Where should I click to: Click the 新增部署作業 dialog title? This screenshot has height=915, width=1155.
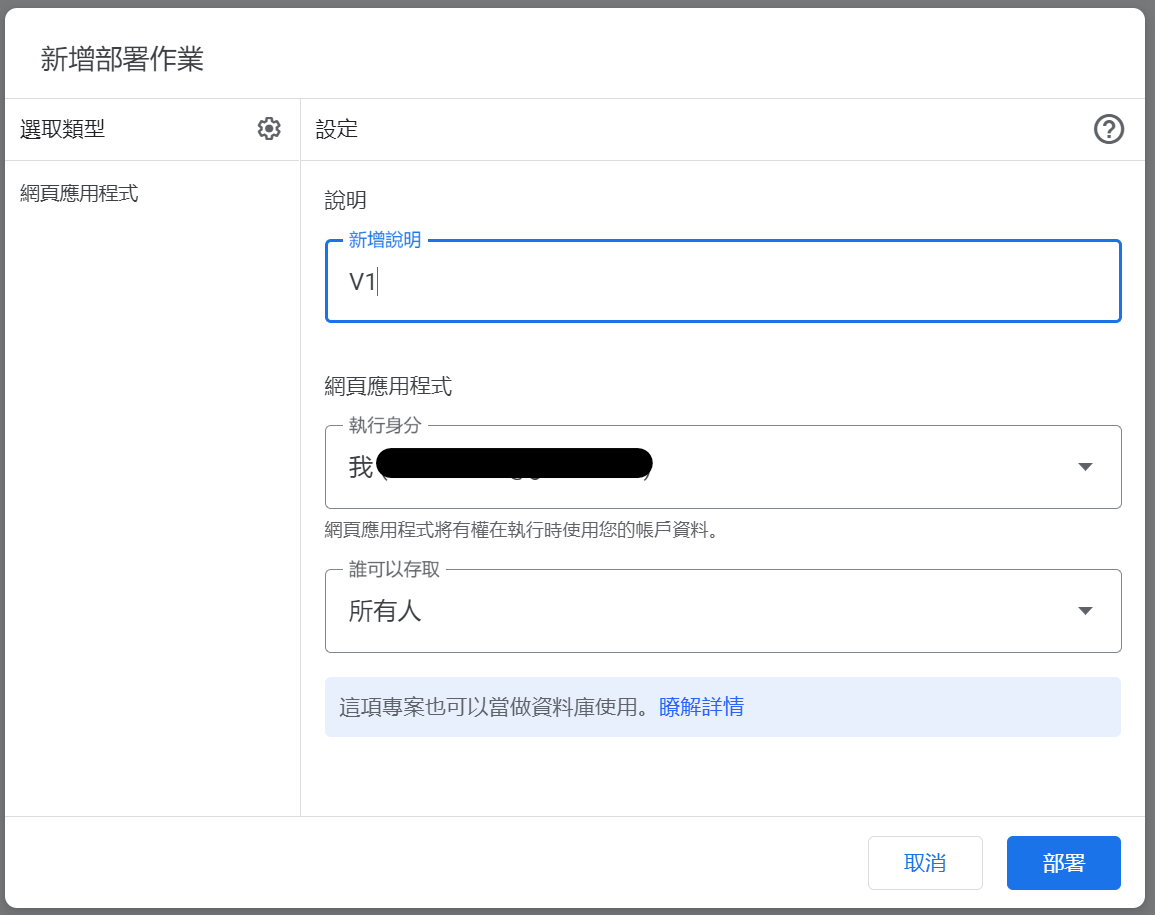(x=122, y=59)
